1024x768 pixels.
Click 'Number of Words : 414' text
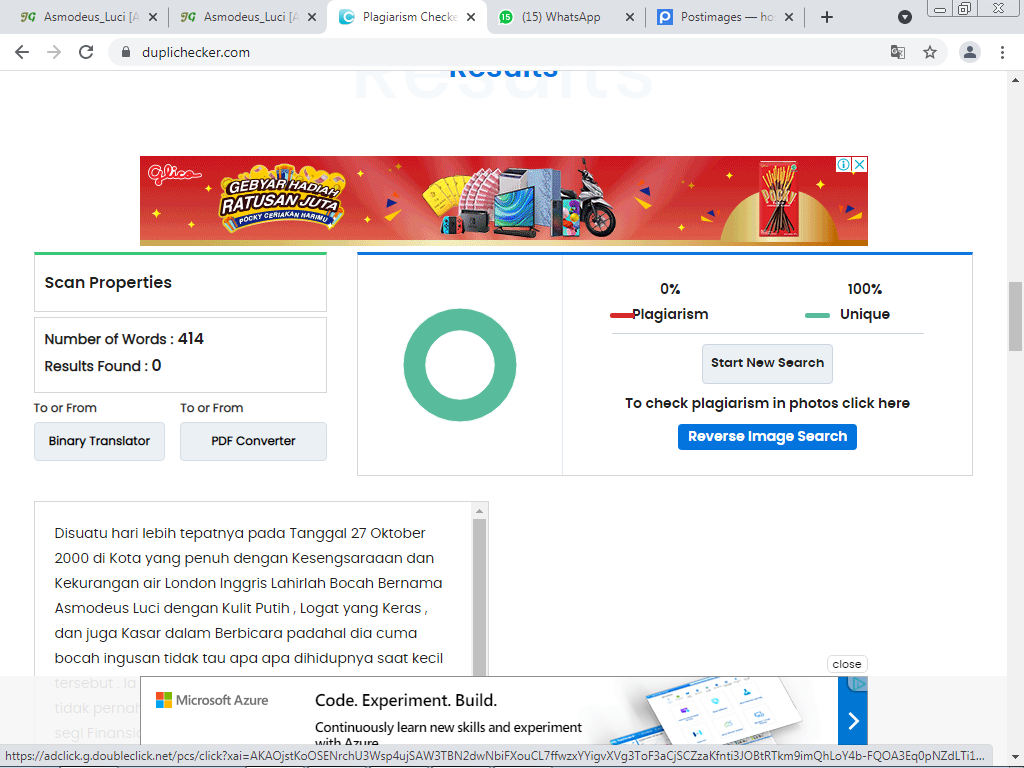(124, 339)
